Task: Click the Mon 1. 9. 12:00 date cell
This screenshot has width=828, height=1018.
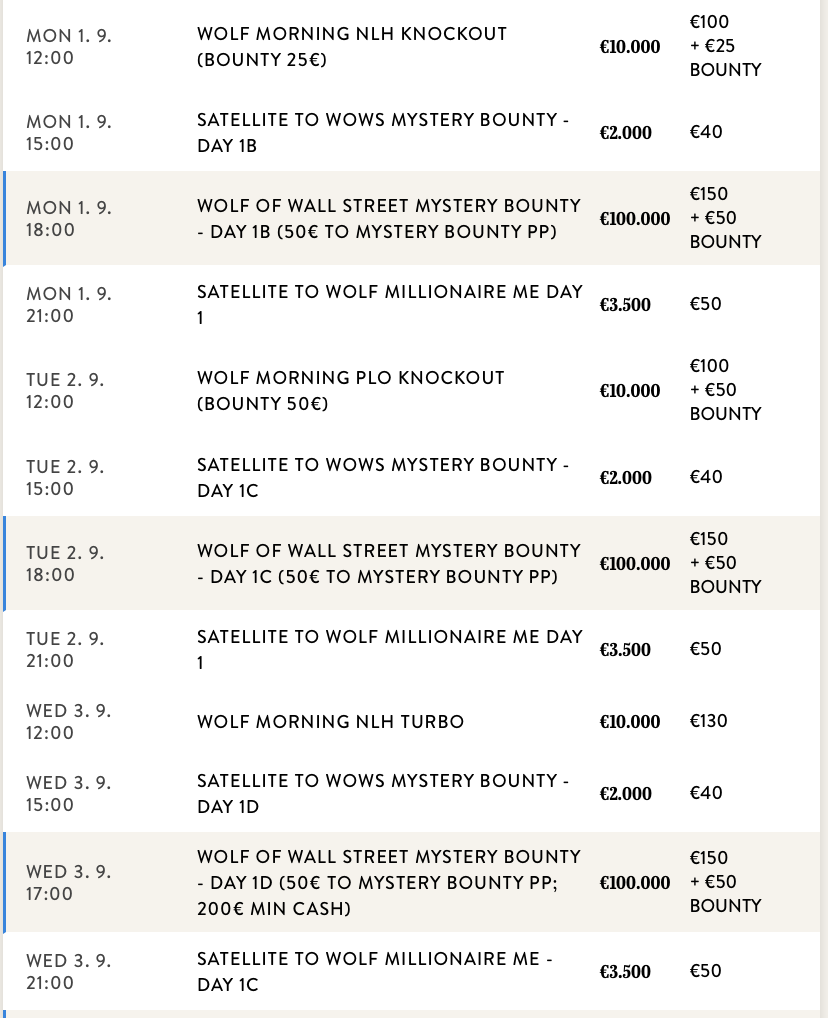Action: pos(69,46)
